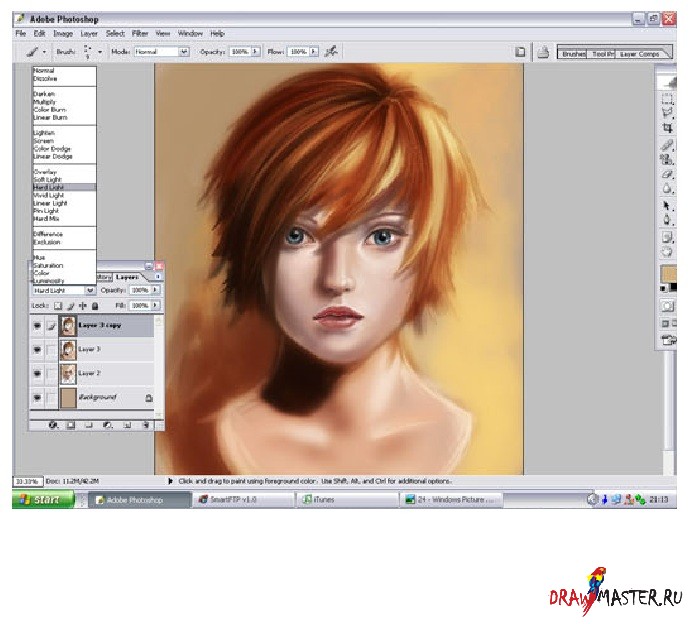The image size is (690, 624).
Task: Select the Healing Brush tool
Action: coord(667,145)
